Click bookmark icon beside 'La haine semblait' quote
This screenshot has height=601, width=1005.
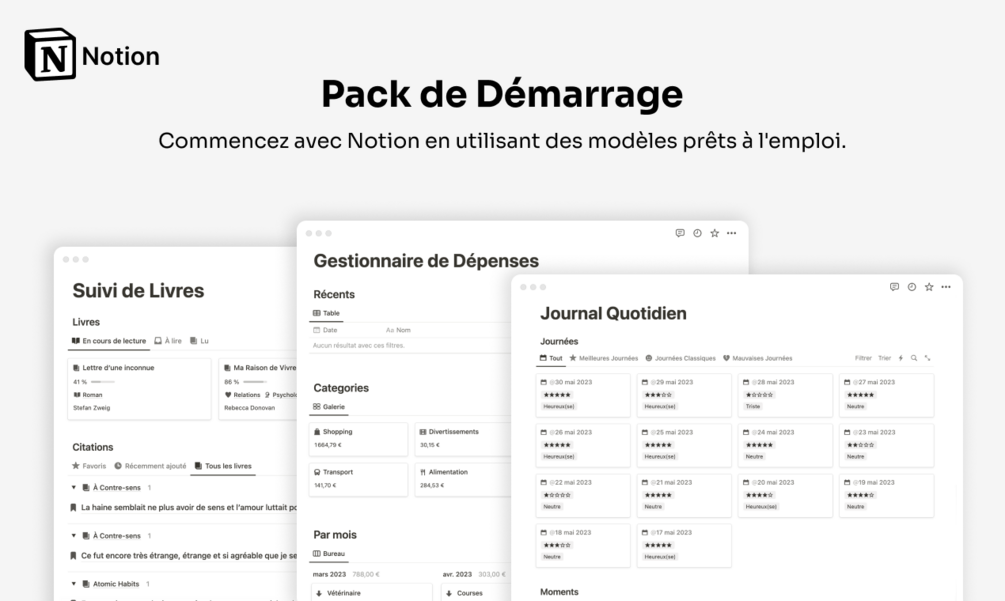click(73, 507)
